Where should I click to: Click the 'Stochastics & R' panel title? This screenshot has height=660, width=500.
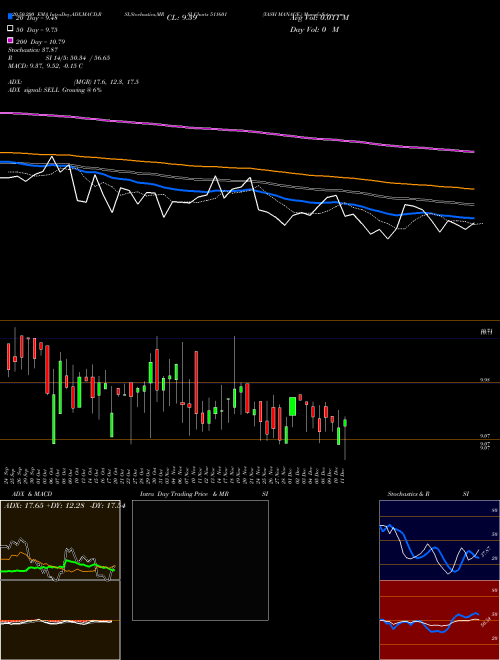tap(409, 494)
